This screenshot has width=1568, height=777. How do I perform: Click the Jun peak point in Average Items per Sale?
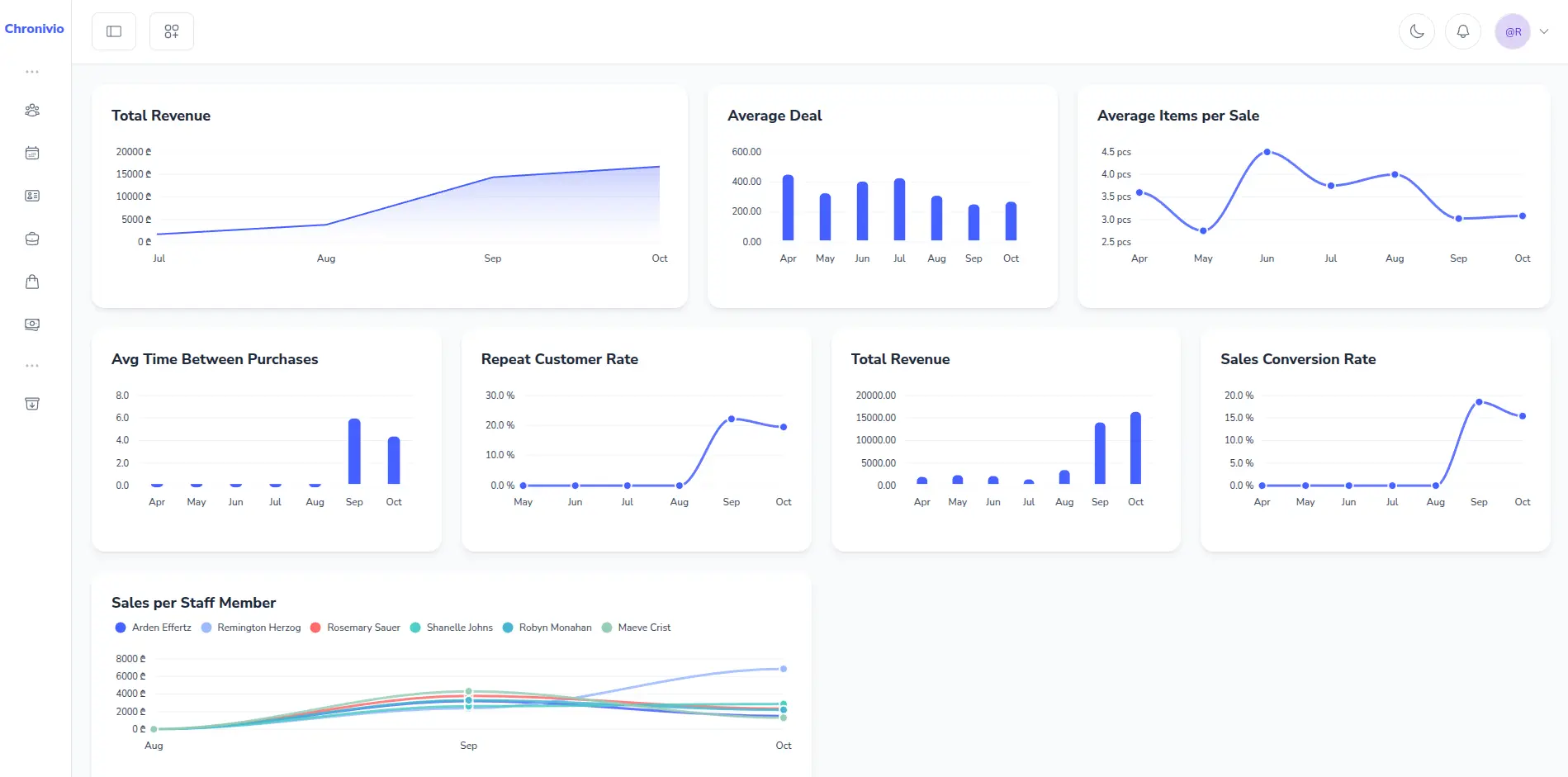click(x=1267, y=152)
